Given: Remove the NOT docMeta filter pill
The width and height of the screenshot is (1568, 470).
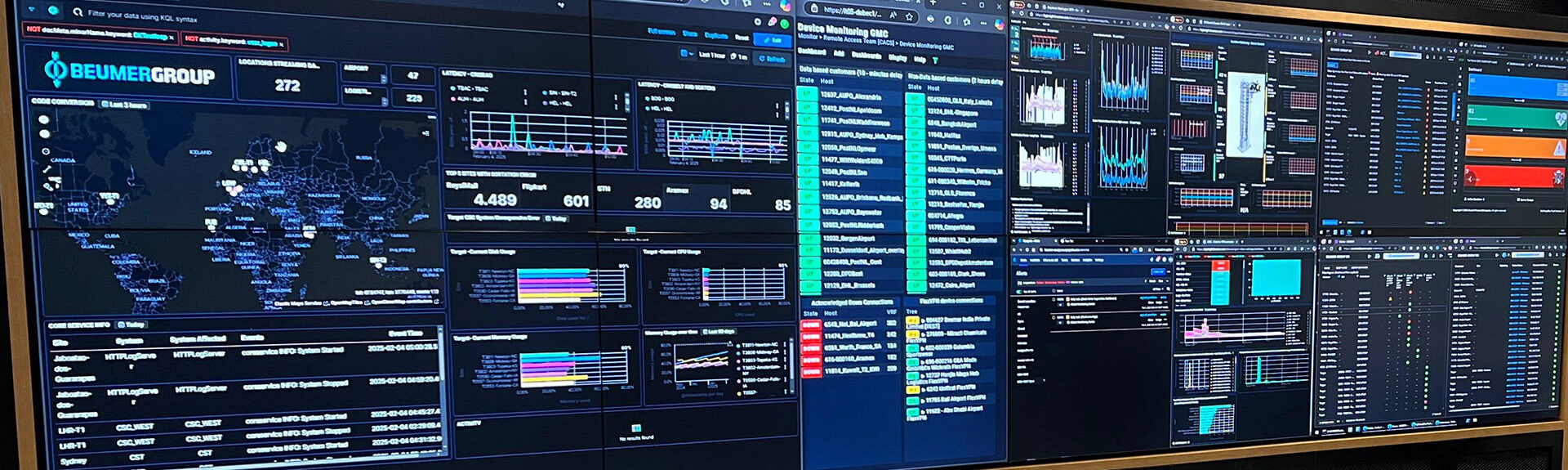Looking at the screenshot, I should [x=171, y=38].
